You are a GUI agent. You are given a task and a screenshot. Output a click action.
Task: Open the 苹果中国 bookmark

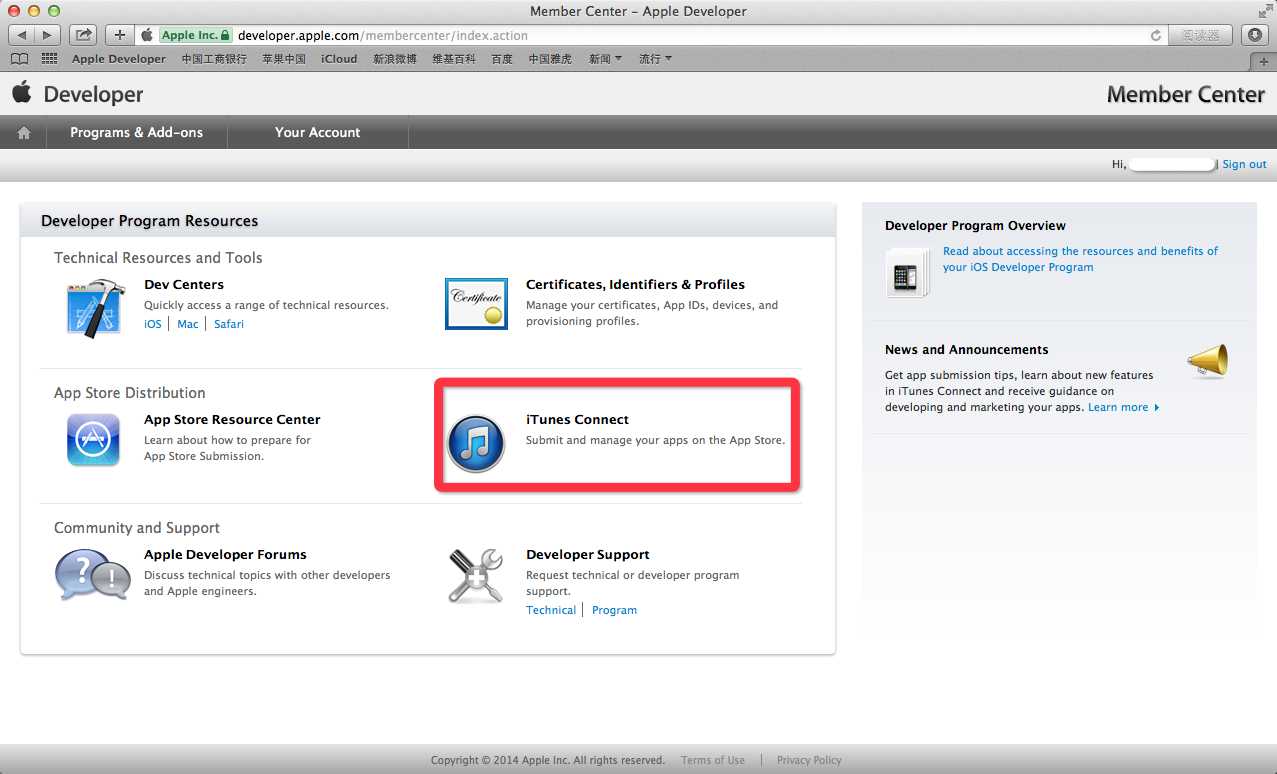284,59
